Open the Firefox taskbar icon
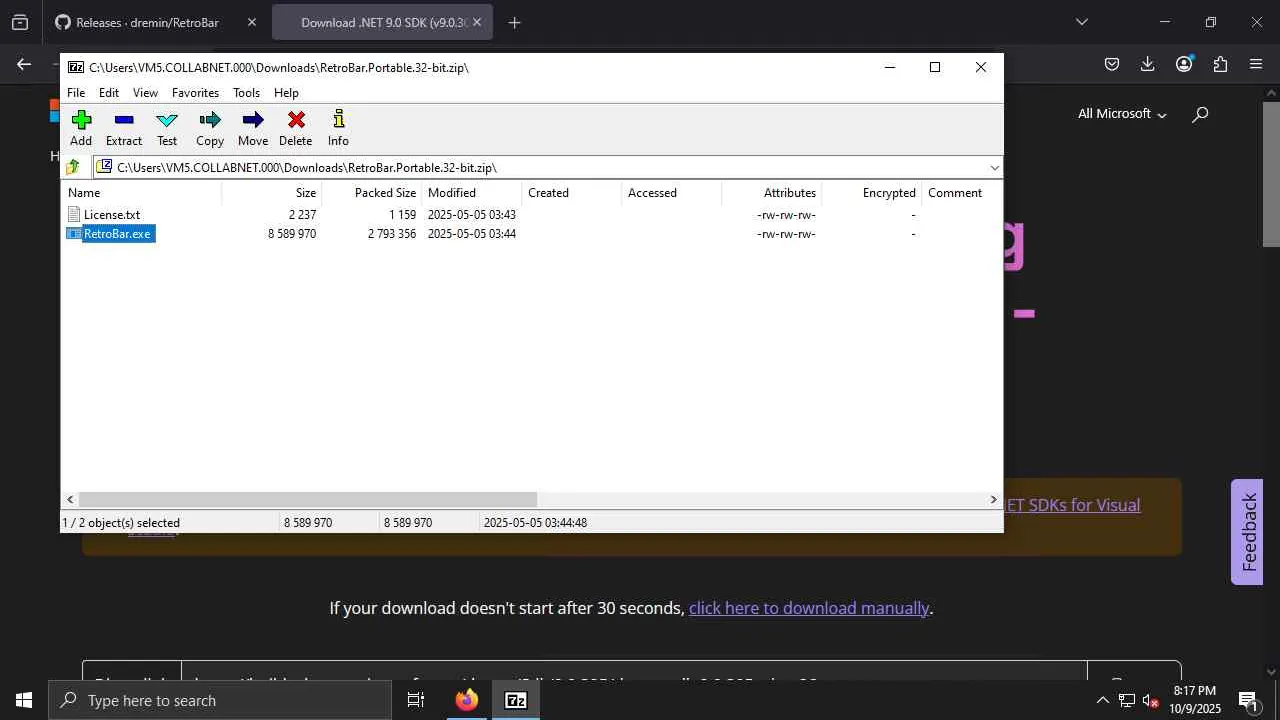The image size is (1280, 720). point(466,700)
